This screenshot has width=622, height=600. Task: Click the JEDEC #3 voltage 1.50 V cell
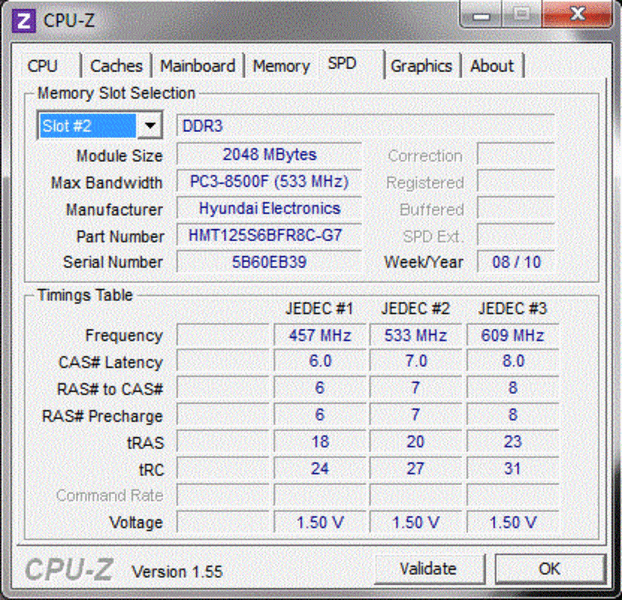click(513, 522)
